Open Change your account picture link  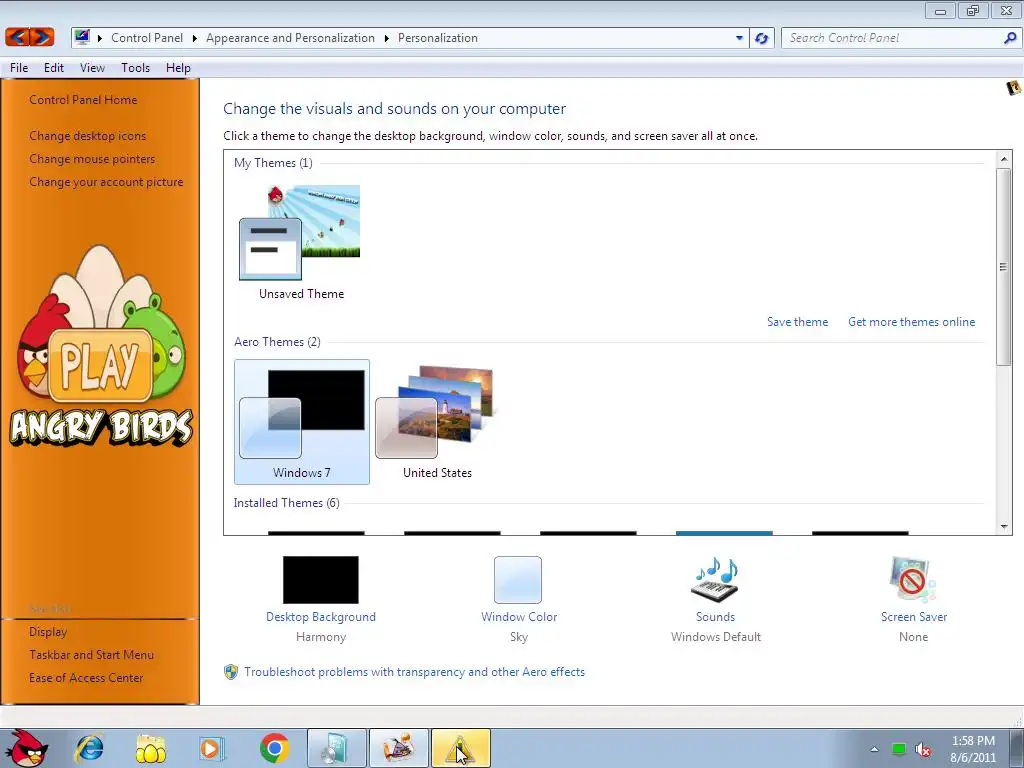point(106,182)
